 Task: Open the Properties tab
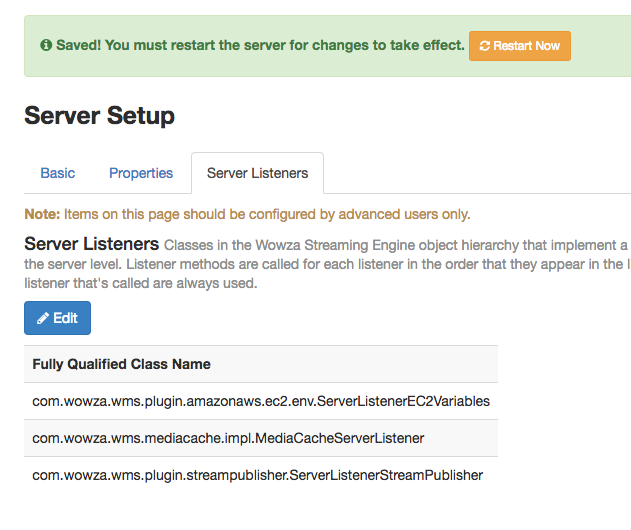pos(141,173)
